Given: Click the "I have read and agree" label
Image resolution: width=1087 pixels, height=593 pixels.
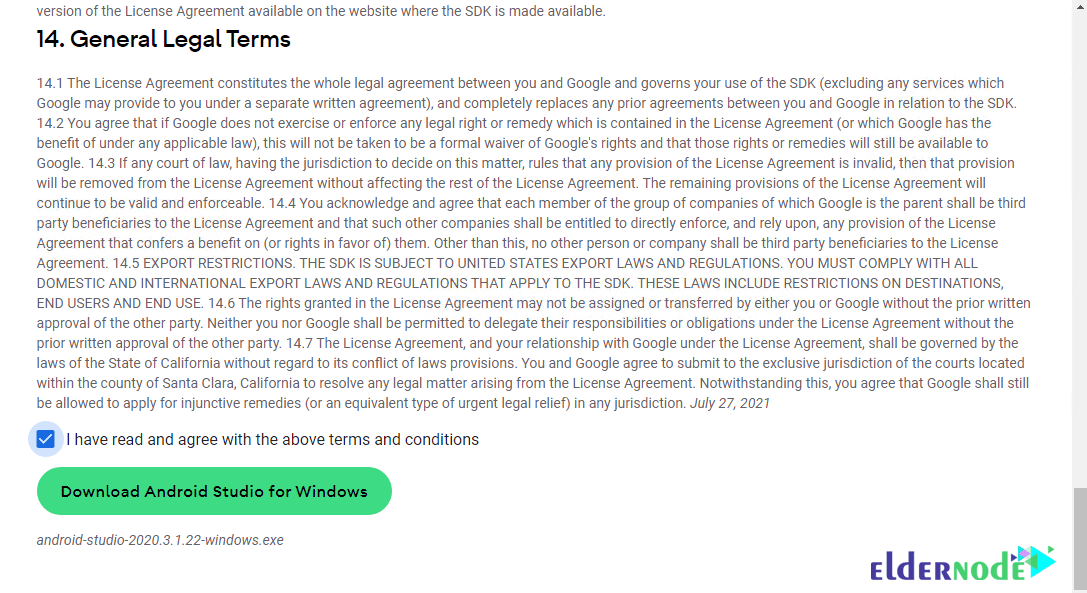Looking at the screenshot, I should pyautogui.click(x=272, y=440).
